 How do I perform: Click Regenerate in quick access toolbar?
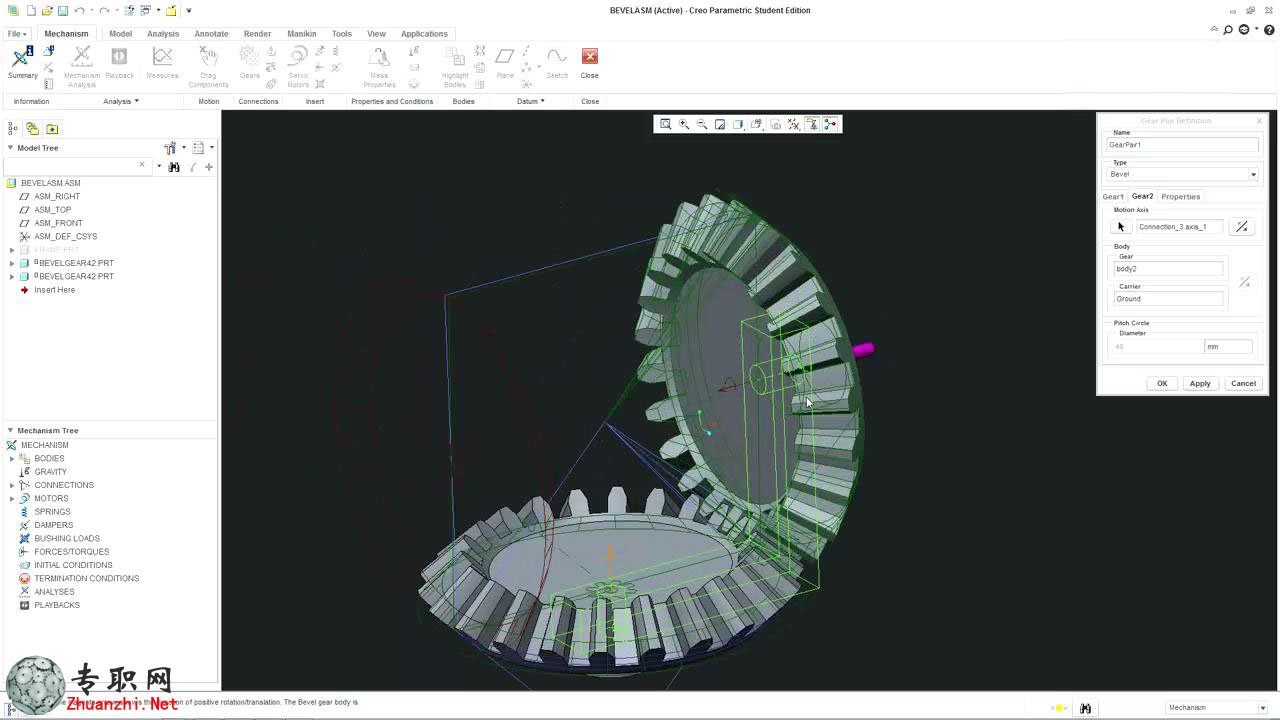(130, 10)
